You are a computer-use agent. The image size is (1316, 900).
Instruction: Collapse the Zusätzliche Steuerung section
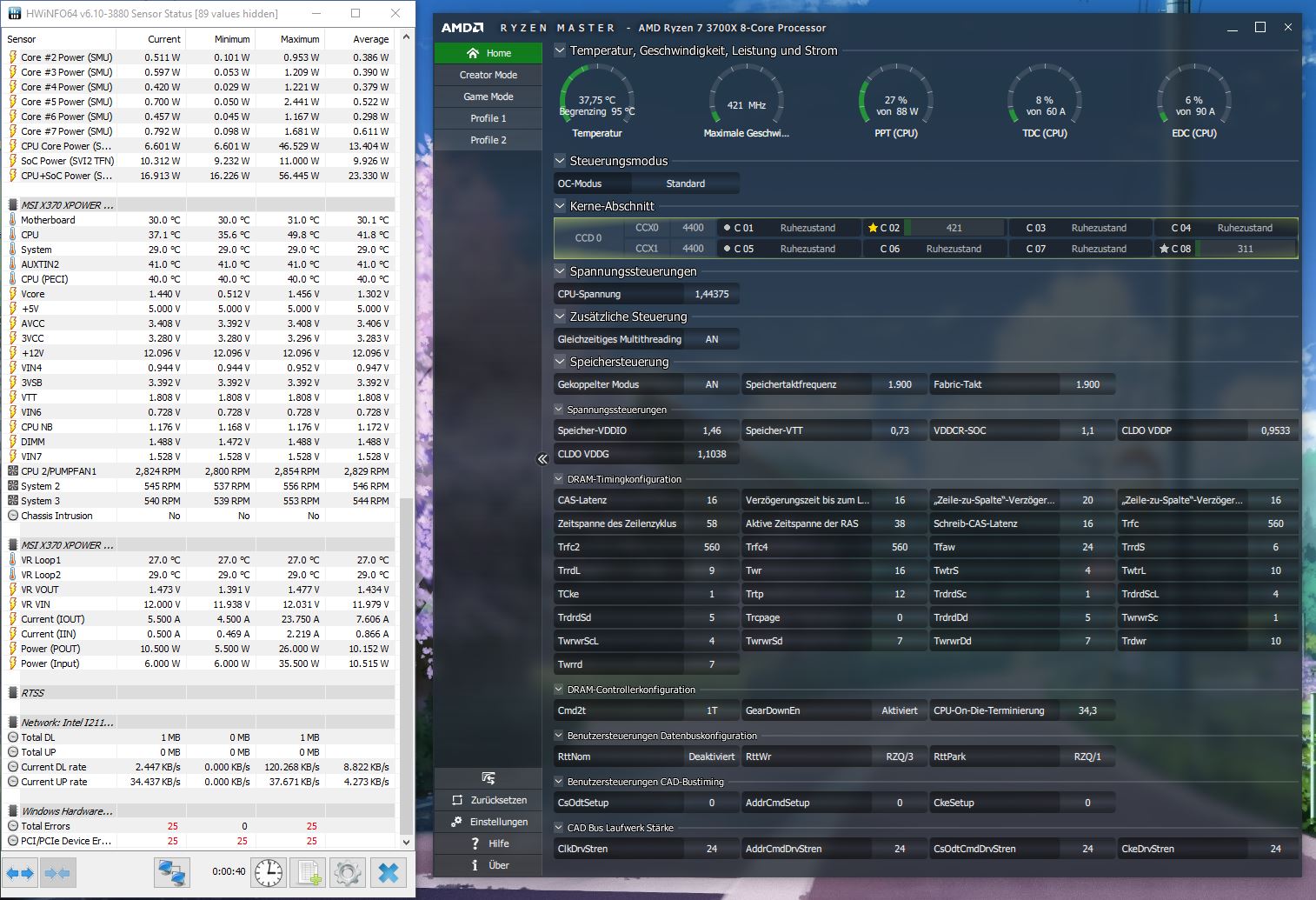tap(560, 317)
